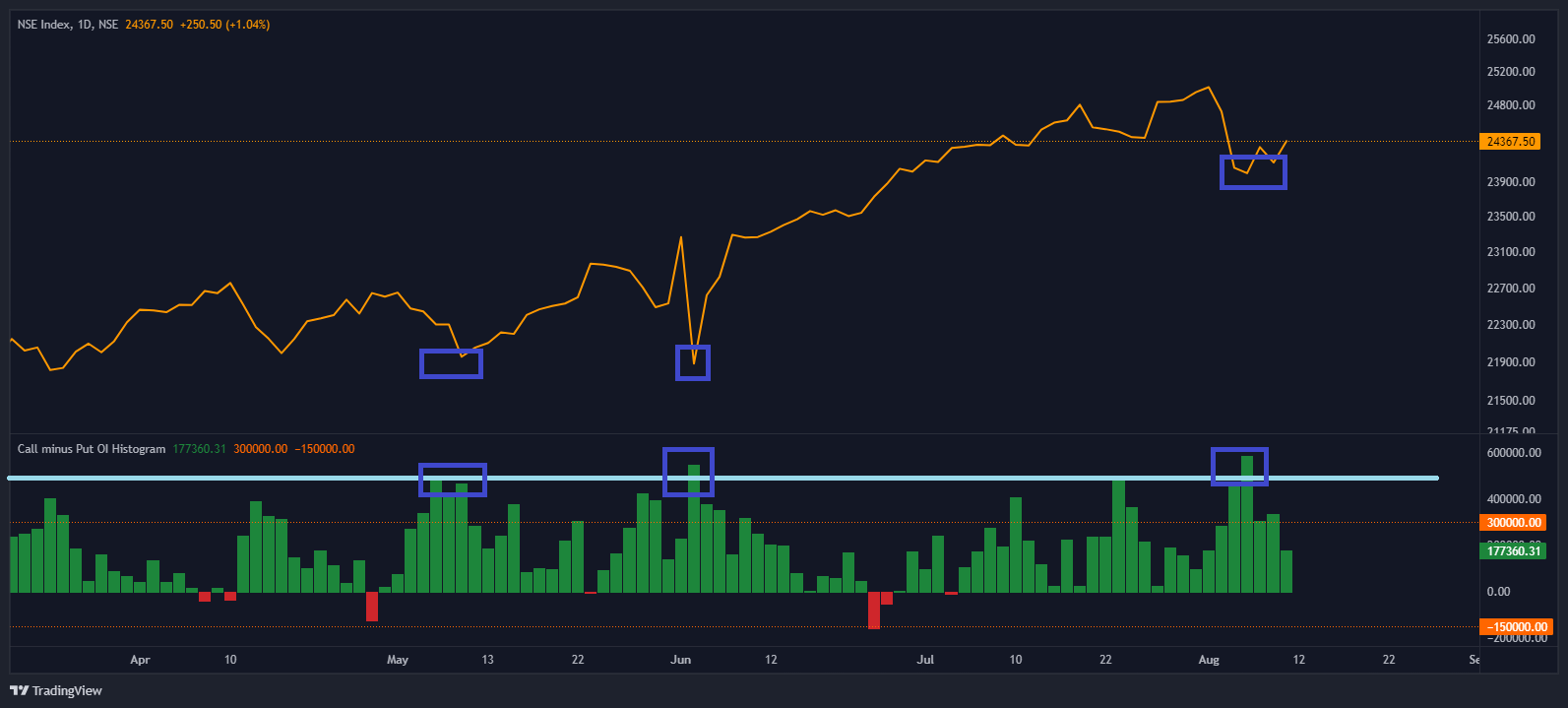Click the Call minus Put OI Histogram label
This screenshot has height=708, width=1568.
pyautogui.click(x=92, y=449)
